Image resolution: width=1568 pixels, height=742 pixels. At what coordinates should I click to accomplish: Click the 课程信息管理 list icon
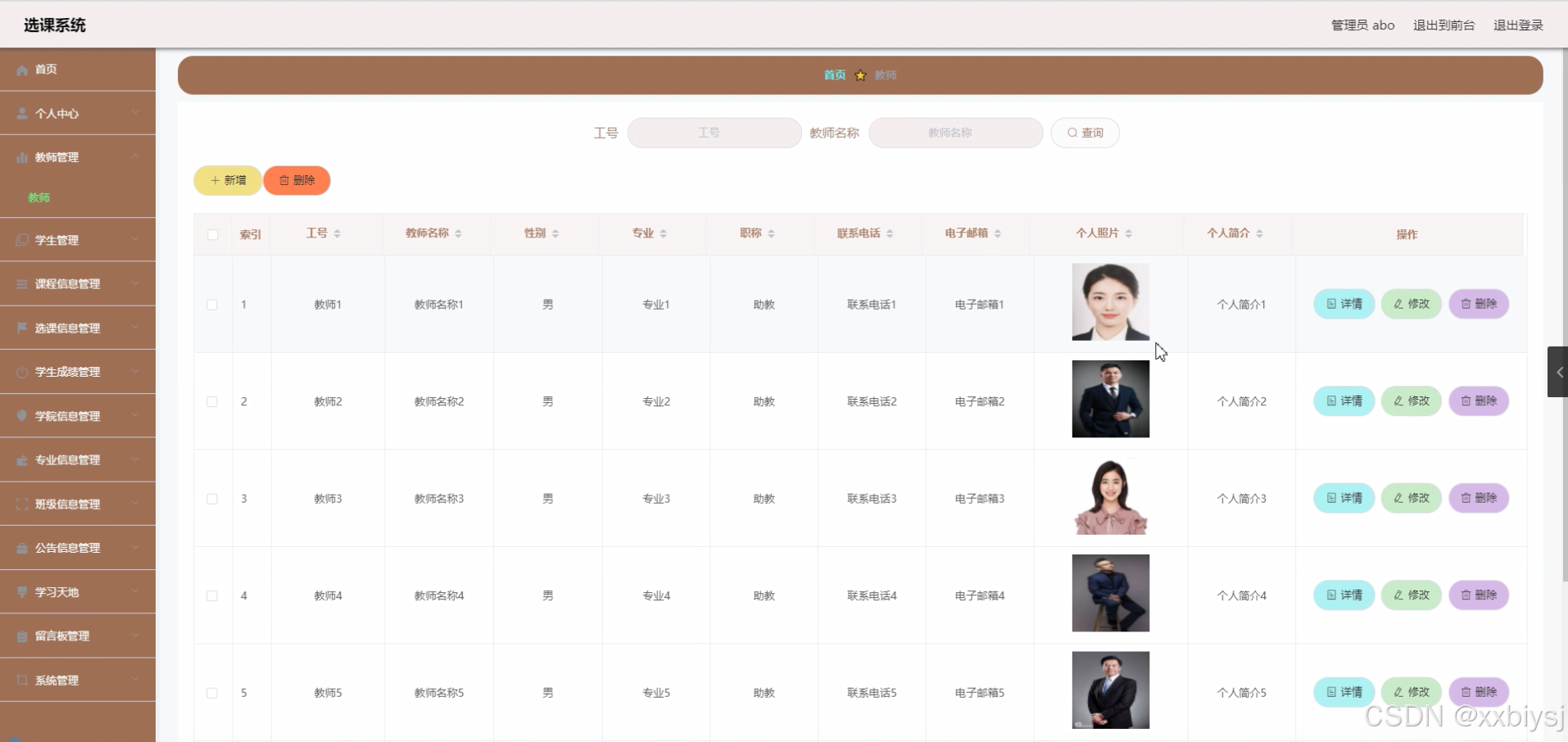pyautogui.click(x=20, y=283)
